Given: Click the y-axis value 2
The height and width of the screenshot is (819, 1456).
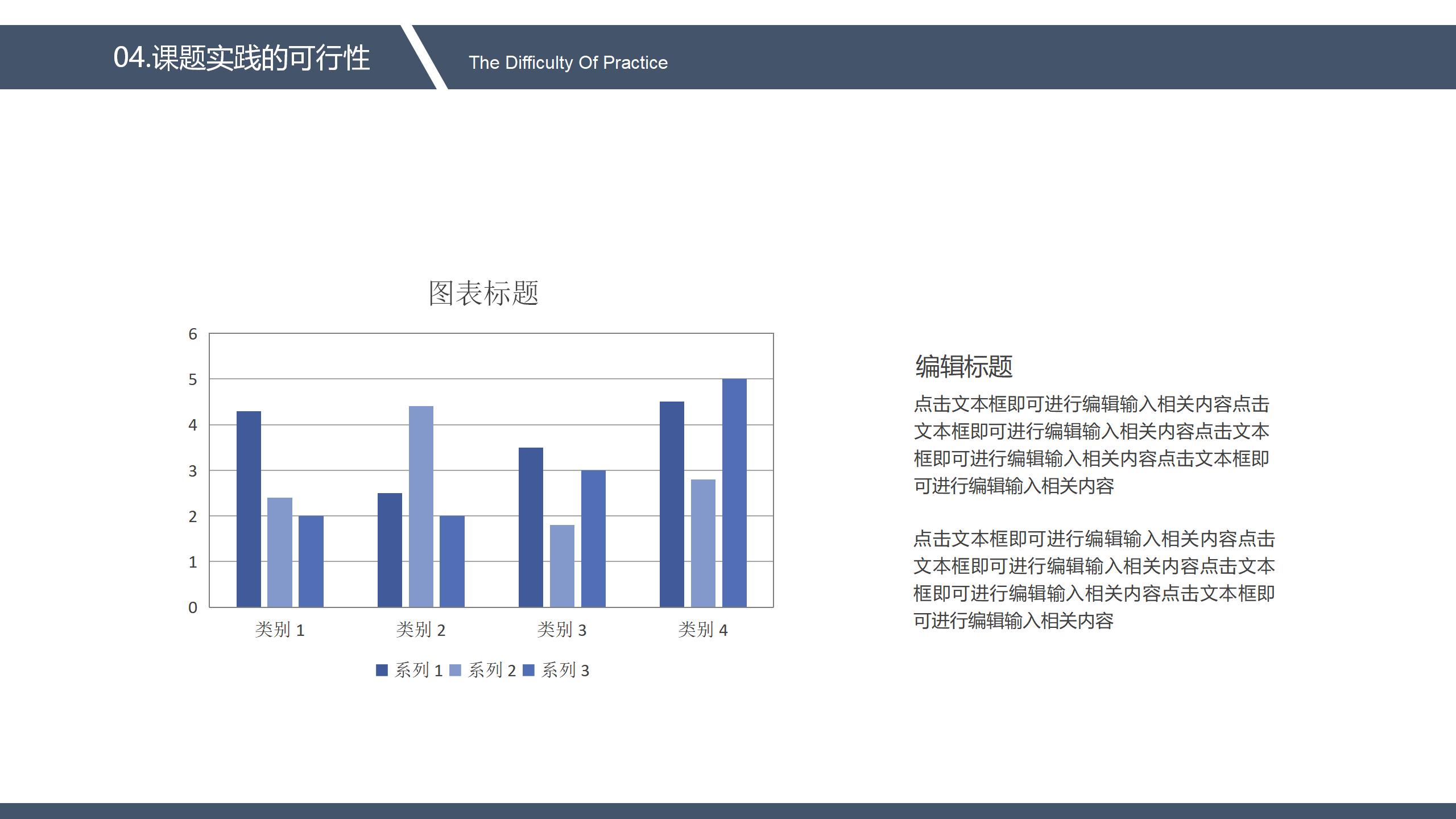Looking at the screenshot, I should point(193,516).
